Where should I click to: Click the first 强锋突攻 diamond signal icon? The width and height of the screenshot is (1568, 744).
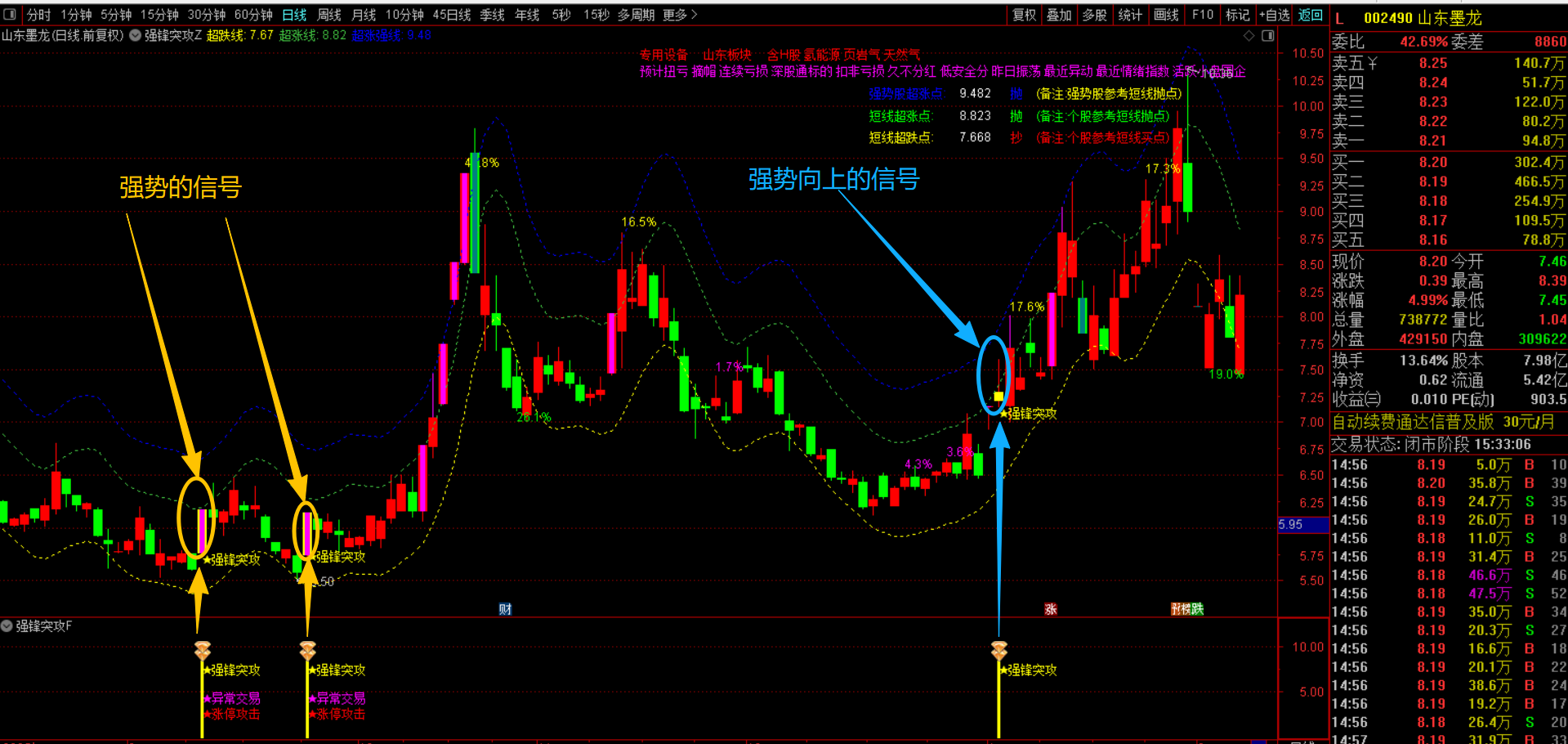click(x=203, y=651)
